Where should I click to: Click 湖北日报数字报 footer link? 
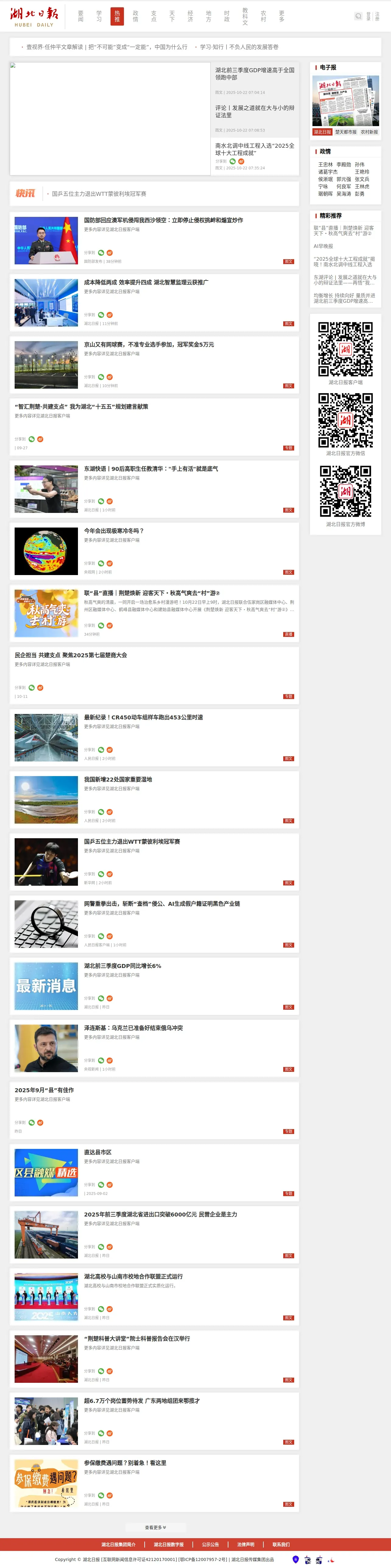pos(169,1544)
